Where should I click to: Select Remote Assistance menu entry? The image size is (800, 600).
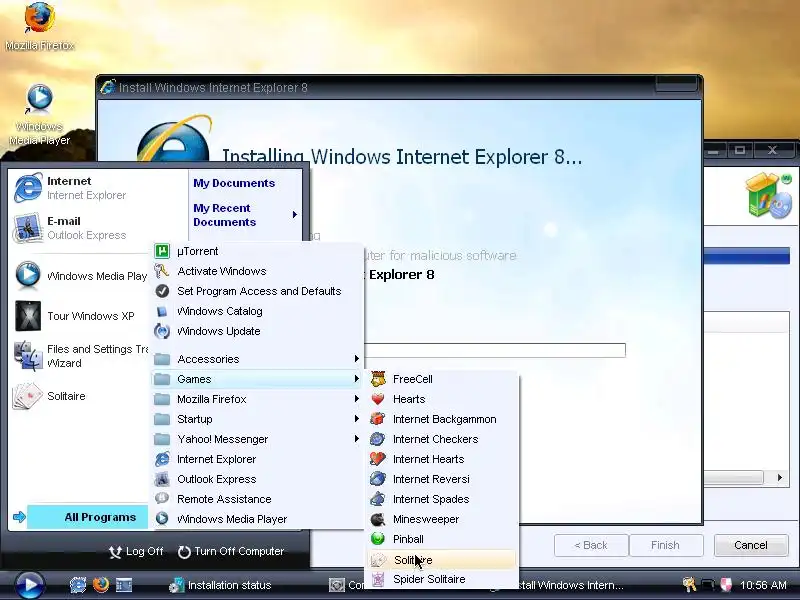click(258, 499)
